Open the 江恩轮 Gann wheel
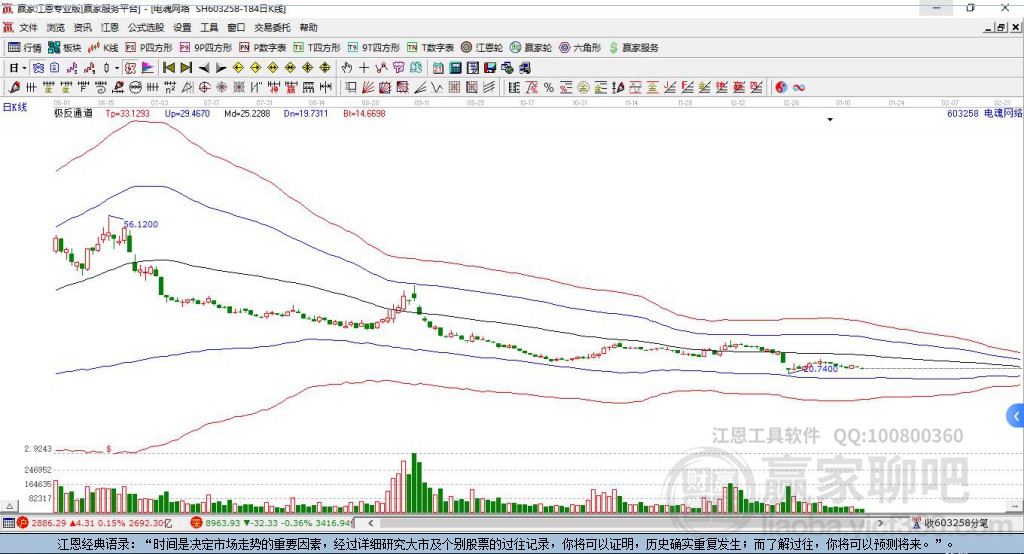Viewport: 1024px width, 554px height. [482, 48]
